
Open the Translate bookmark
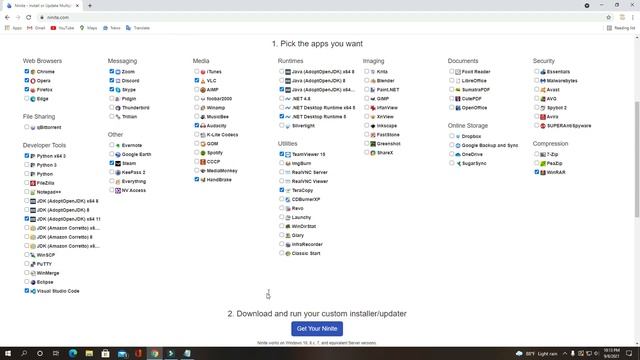138,28
